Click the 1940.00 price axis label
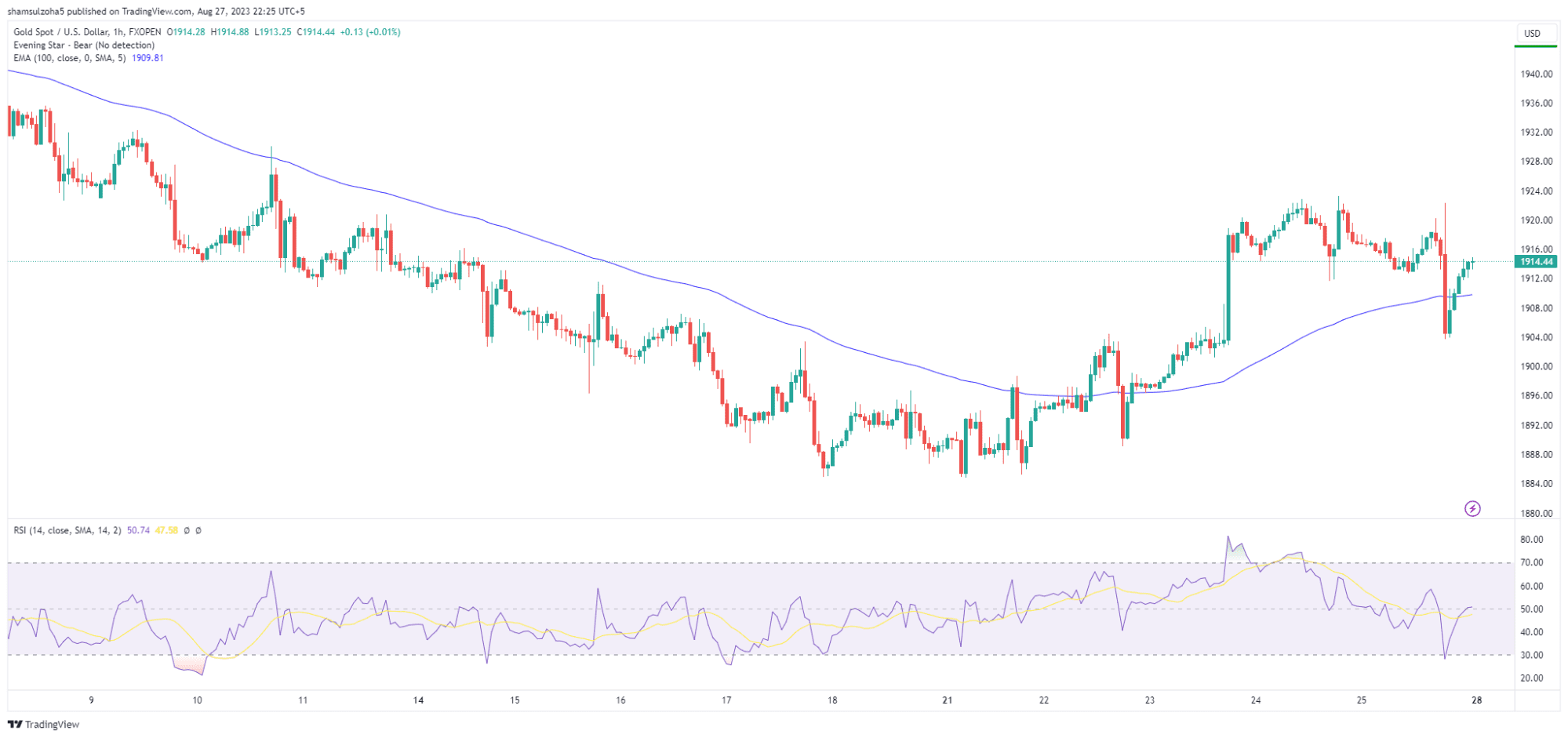Image resolution: width=1568 pixels, height=738 pixels. coord(1537,75)
